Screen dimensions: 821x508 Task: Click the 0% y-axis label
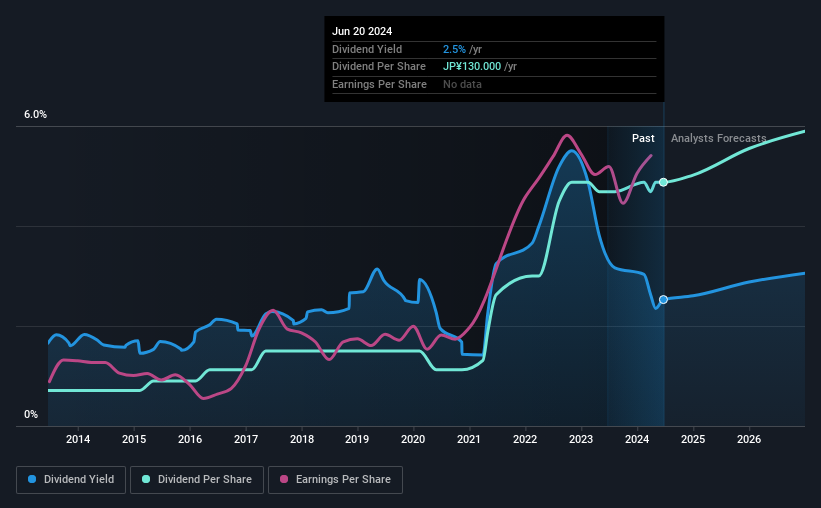coord(31,414)
